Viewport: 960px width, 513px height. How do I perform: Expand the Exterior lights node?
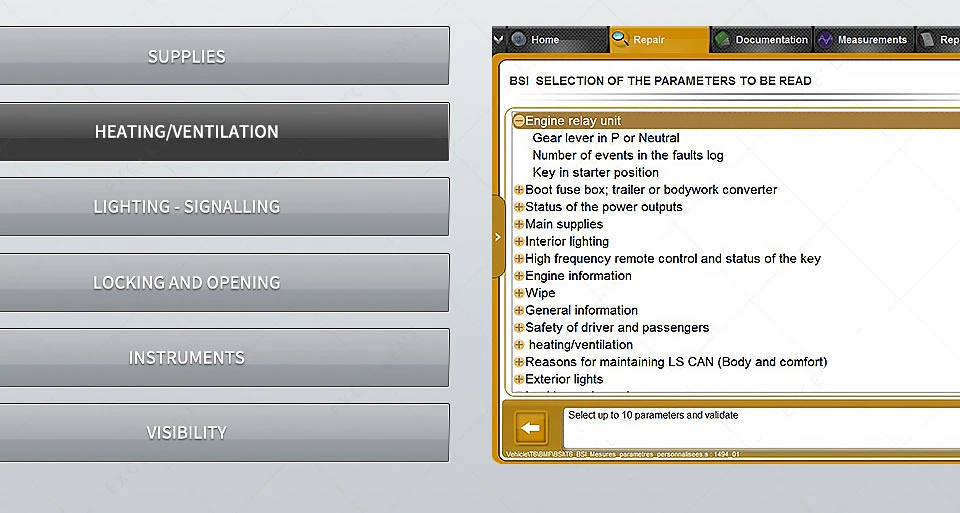click(x=519, y=379)
